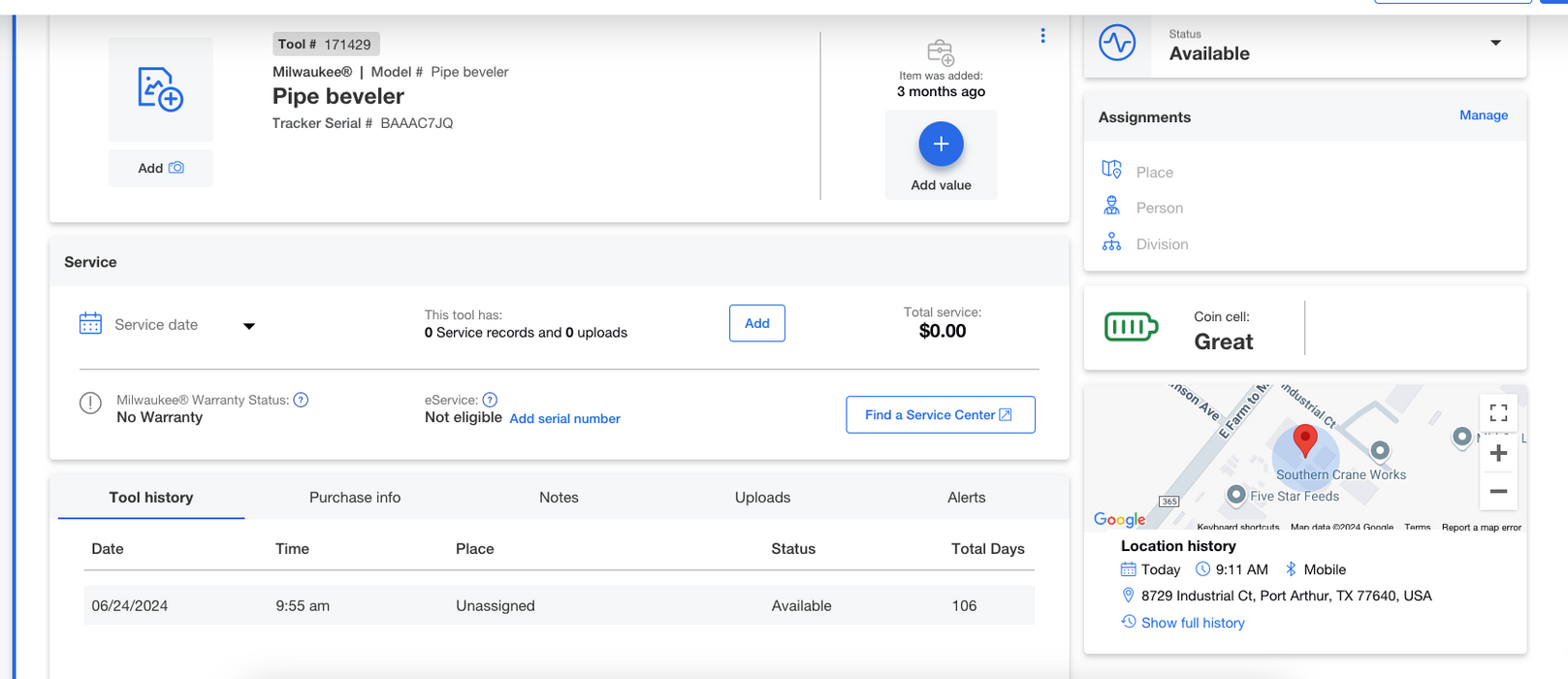Open Manage assignments link
The image size is (1568, 679).
pyautogui.click(x=1483, y=115)
